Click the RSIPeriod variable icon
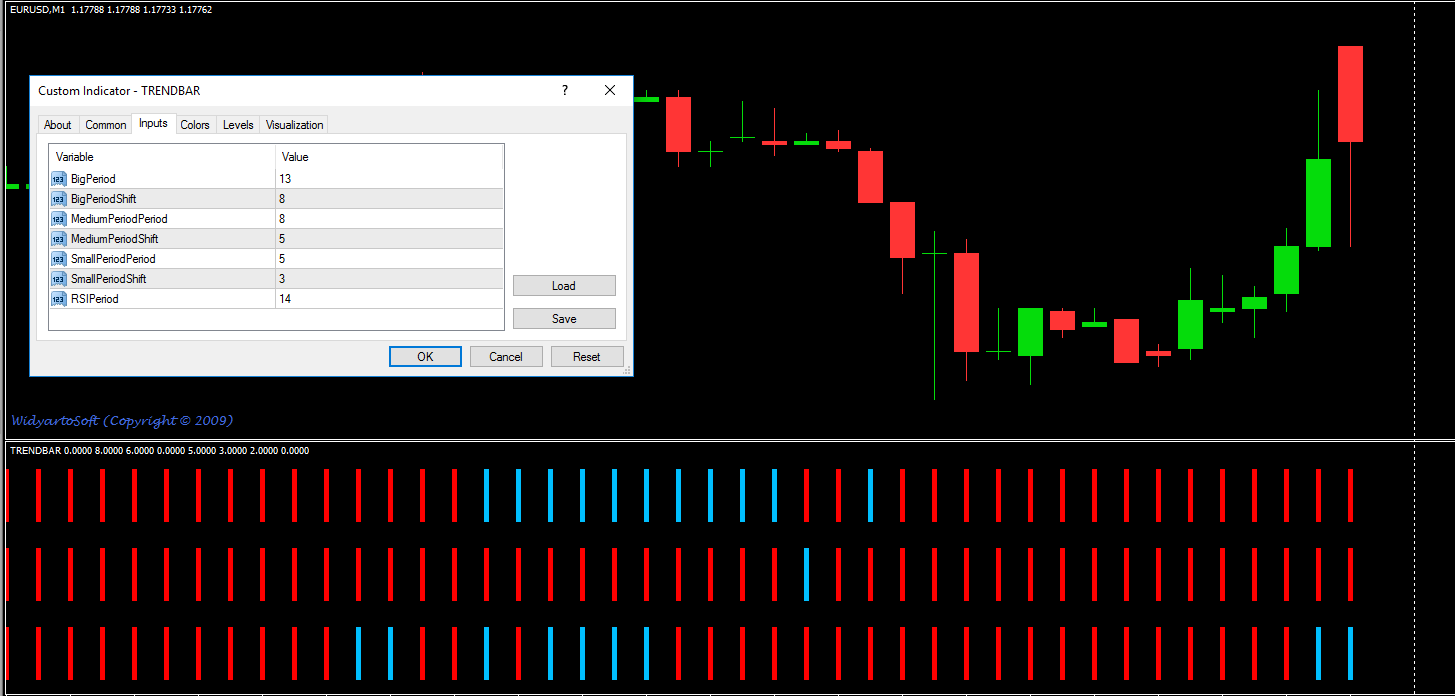 coord(59,299)
